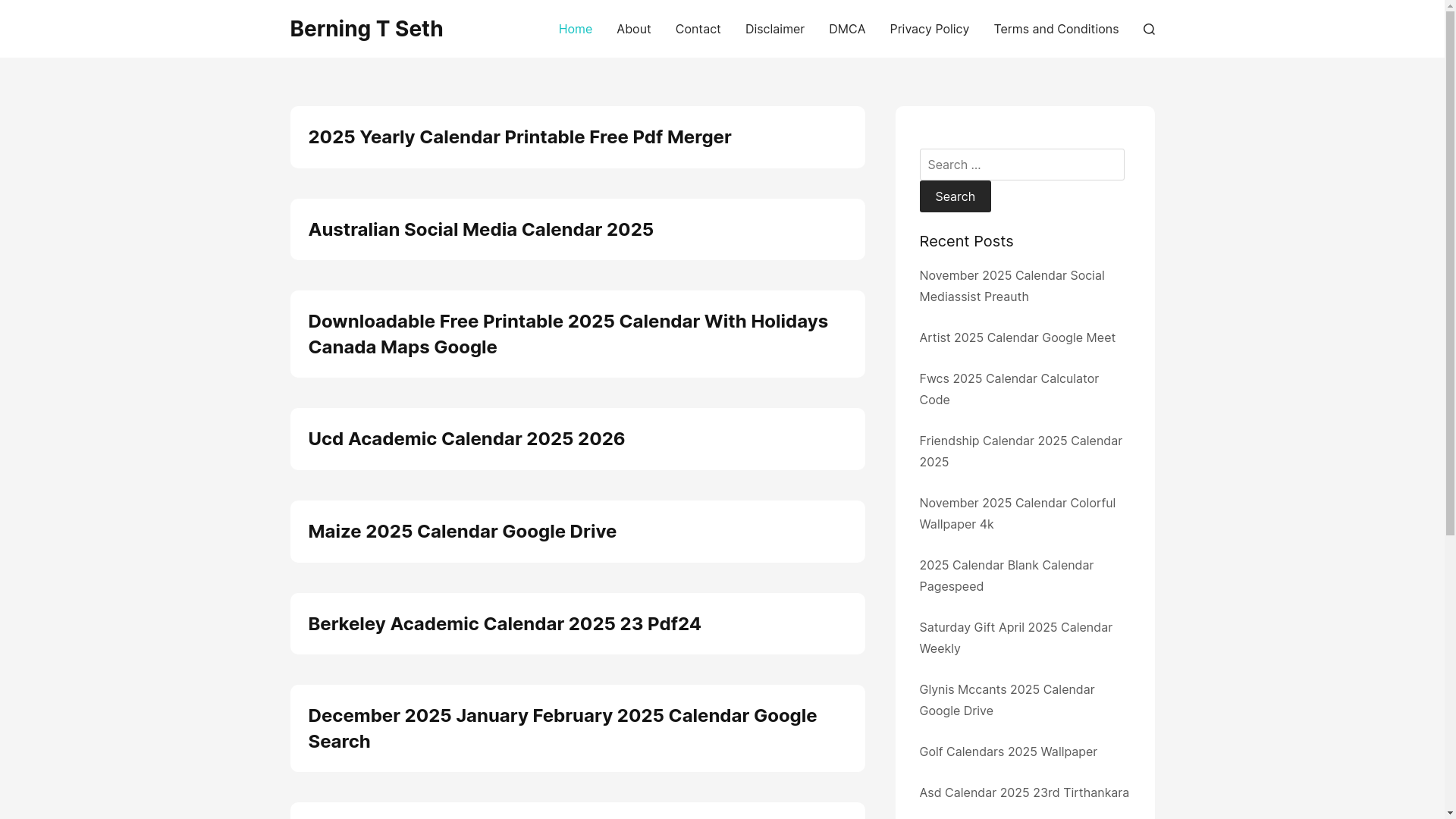Open Ucd Academic Calendar 2025 2026 post
Viewport: 1456px width, 819px height.
(x=466, y=439)
